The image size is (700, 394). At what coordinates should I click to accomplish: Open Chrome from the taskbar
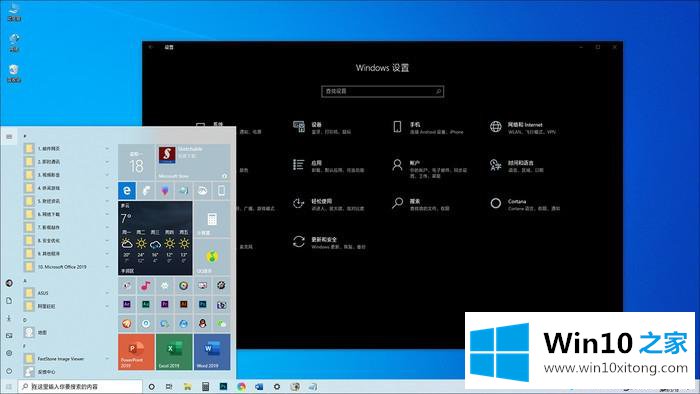[x=241, y=386]
